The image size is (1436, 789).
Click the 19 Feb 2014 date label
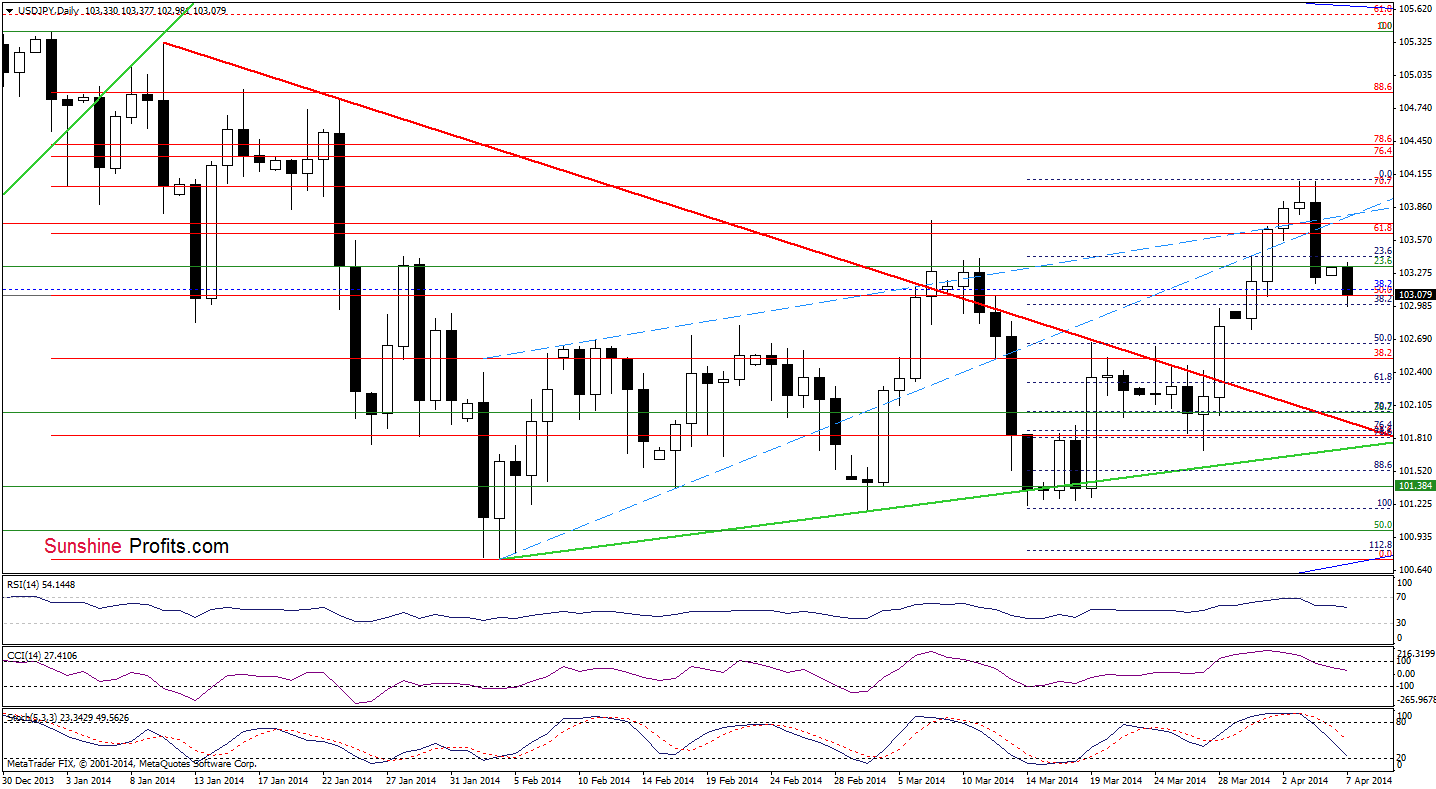(x=734, y=780)
